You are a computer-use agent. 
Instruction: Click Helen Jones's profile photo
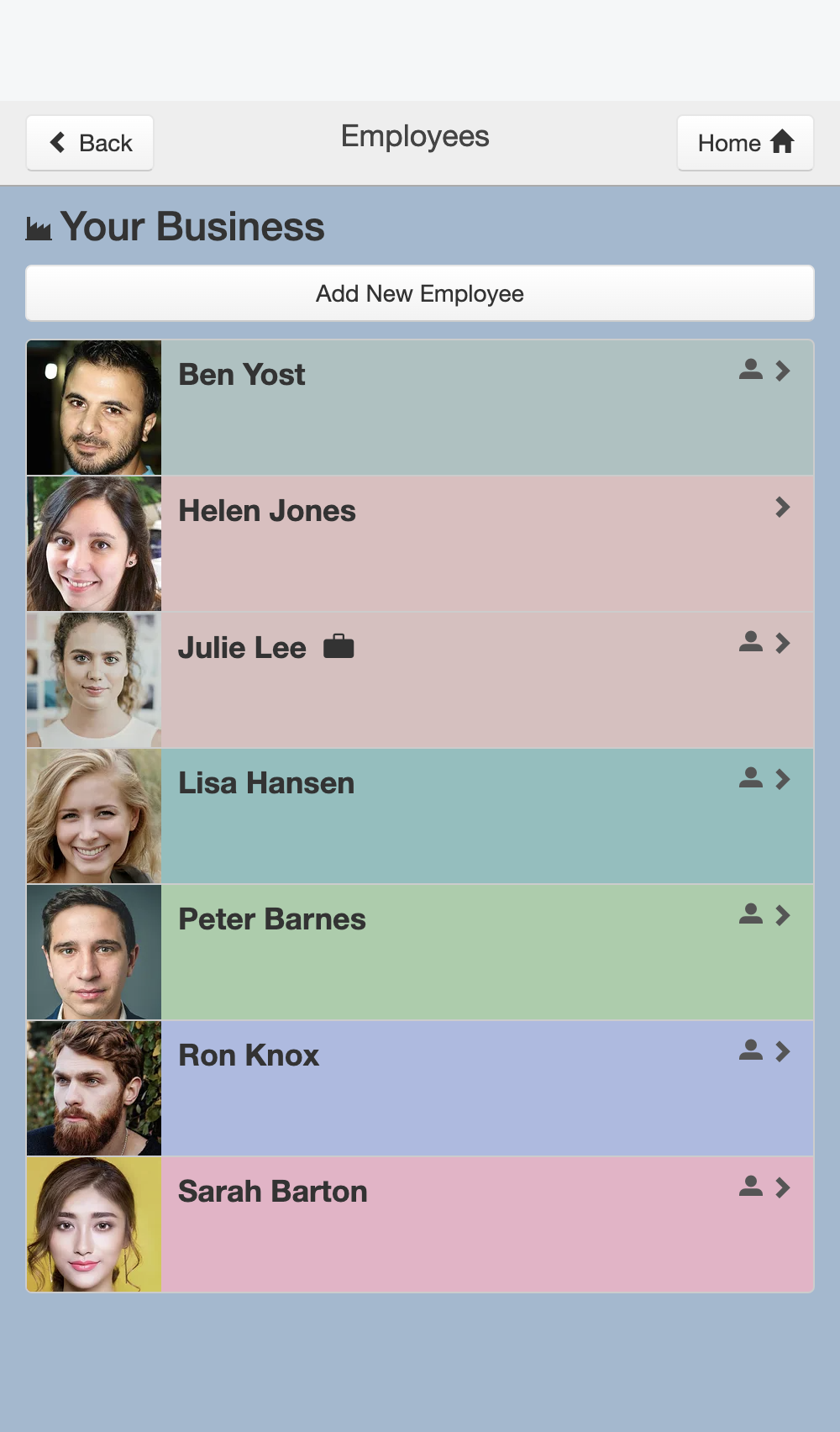coord(94,544)
